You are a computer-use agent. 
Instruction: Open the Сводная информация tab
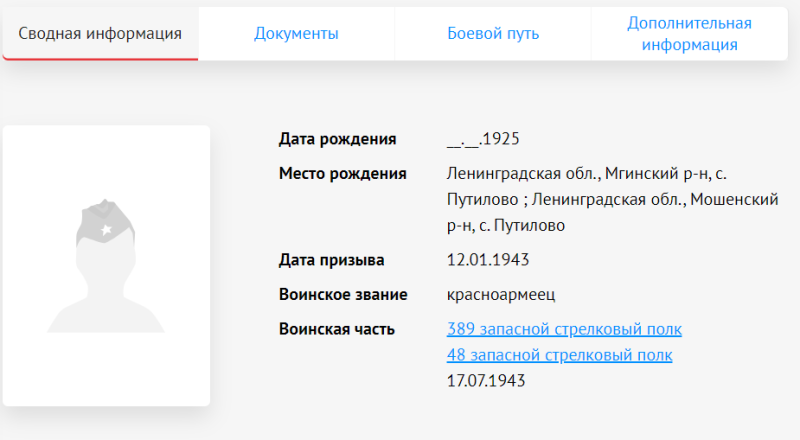(x=100, y=34)
